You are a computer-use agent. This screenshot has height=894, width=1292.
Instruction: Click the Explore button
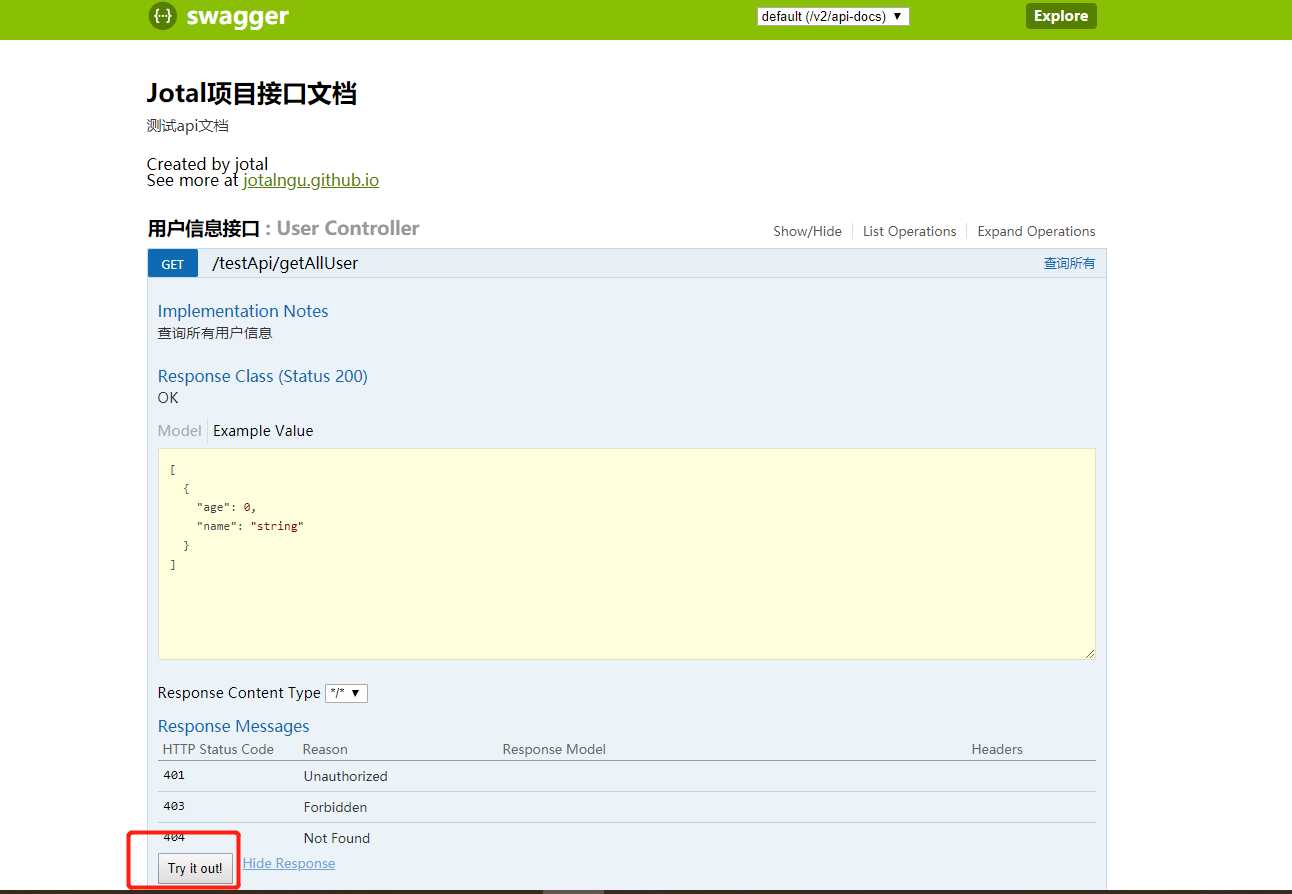pos(1061,16)
